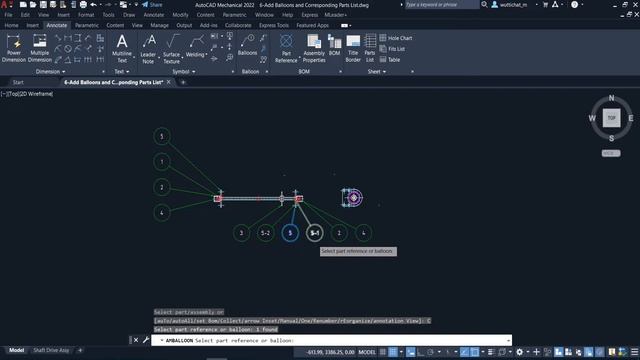This screenshot has width=640, height=360.
Task: Click the Autodesk App Store cart icon
Action: pos(545,4)
